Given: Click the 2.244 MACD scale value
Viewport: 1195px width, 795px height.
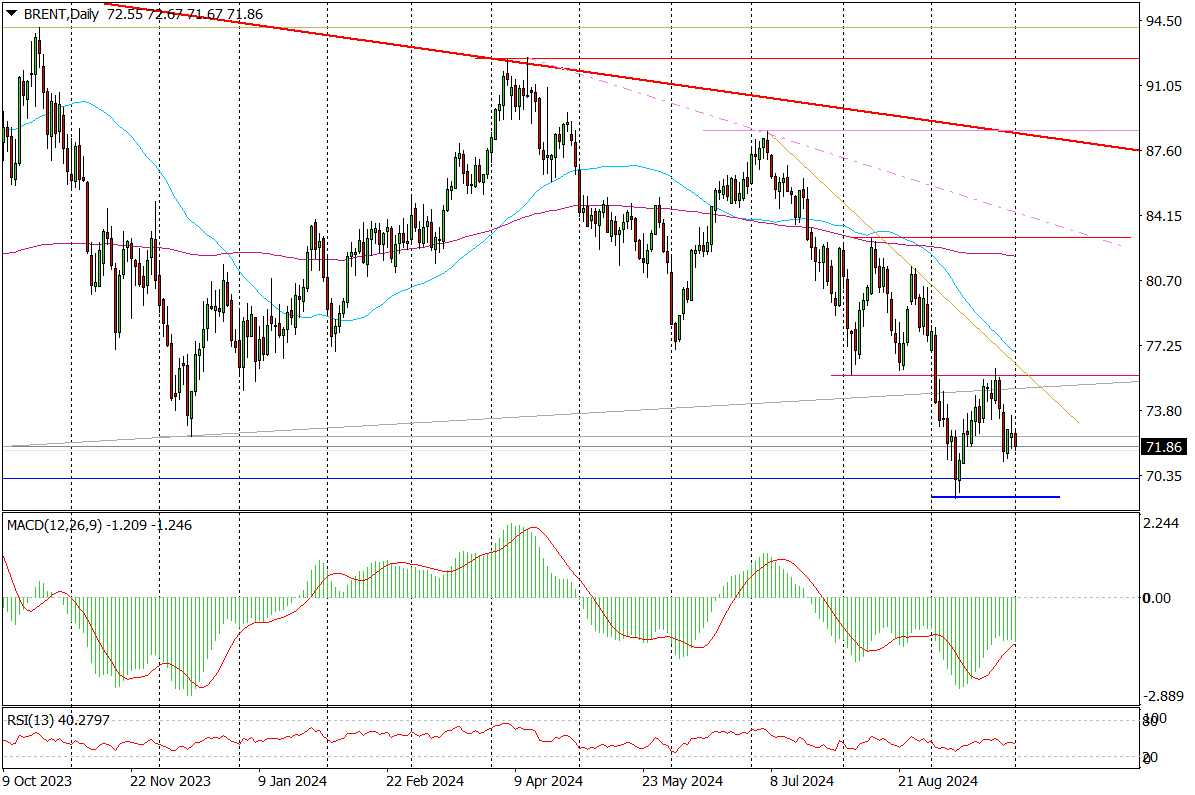Looking at the screenshot, I should coord(1161,523).
